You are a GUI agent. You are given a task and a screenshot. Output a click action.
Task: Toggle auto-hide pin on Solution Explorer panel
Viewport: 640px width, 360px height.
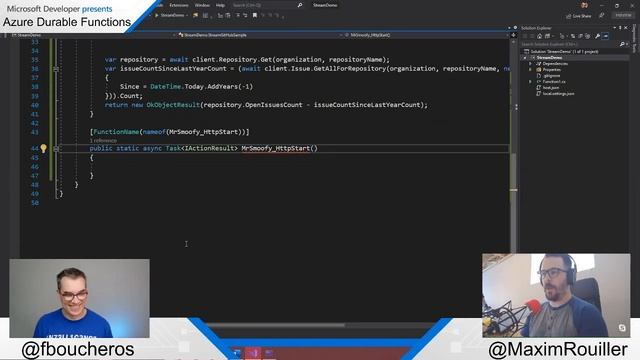(x=620, y=28)
